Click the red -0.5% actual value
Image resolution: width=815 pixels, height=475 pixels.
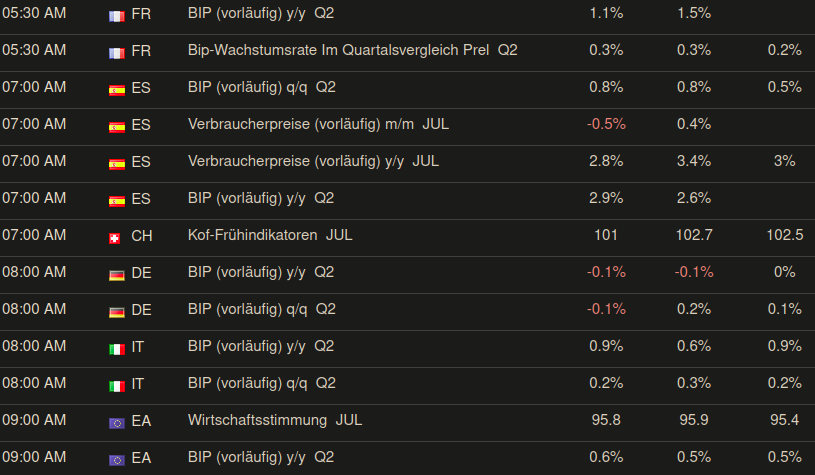(607, 124)
